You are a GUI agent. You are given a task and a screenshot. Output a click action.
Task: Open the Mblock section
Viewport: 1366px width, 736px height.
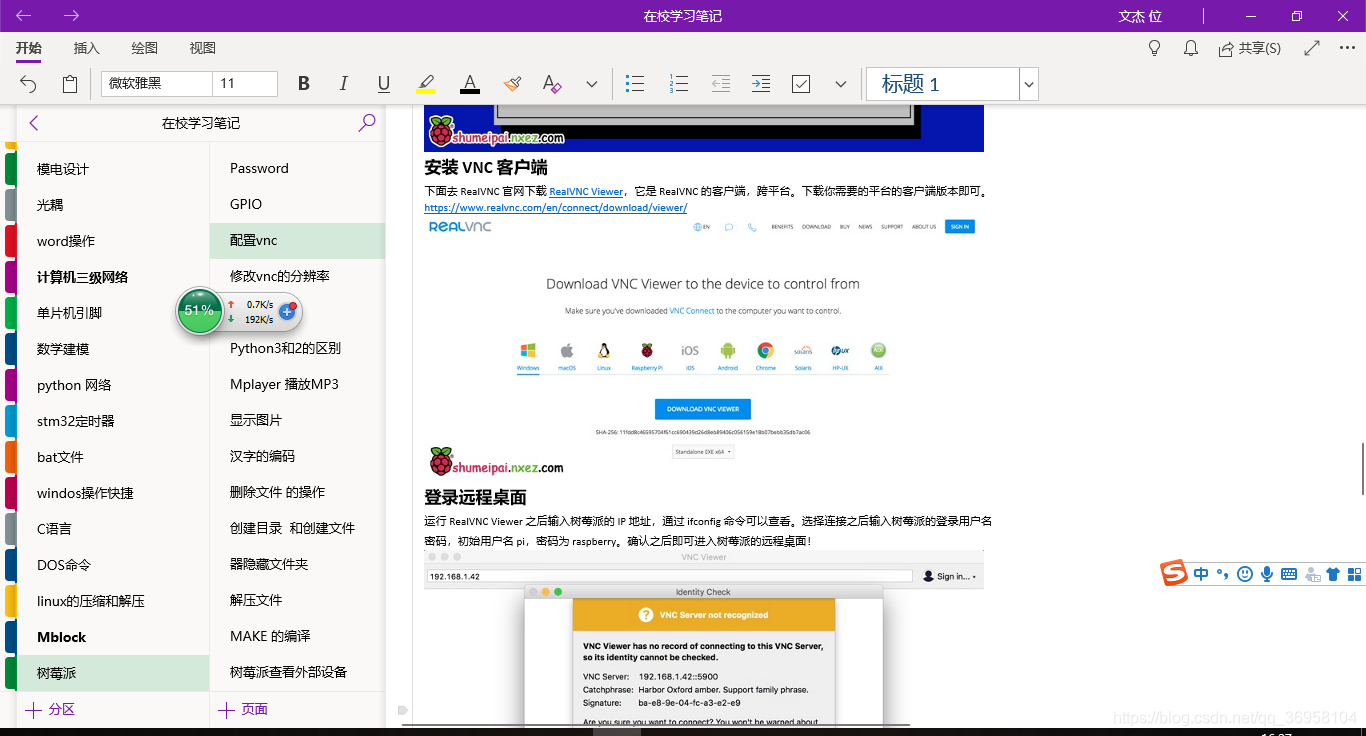click(x=113, y=637)
